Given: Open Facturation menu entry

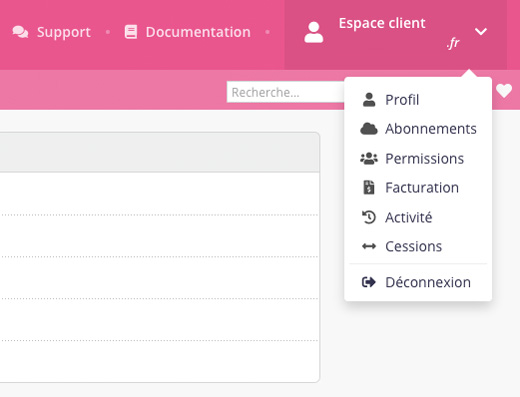Looking at the screenshot, I should coord(418,187).
